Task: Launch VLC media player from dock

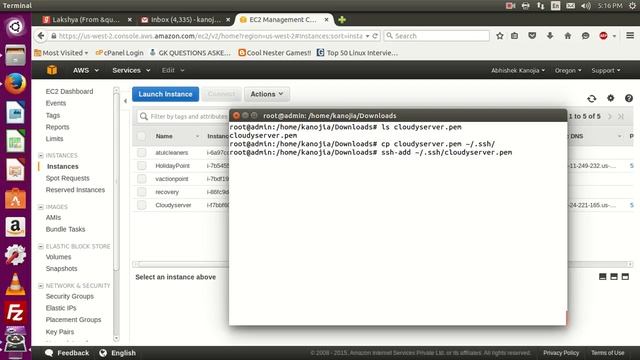Action: click(15, 284)
